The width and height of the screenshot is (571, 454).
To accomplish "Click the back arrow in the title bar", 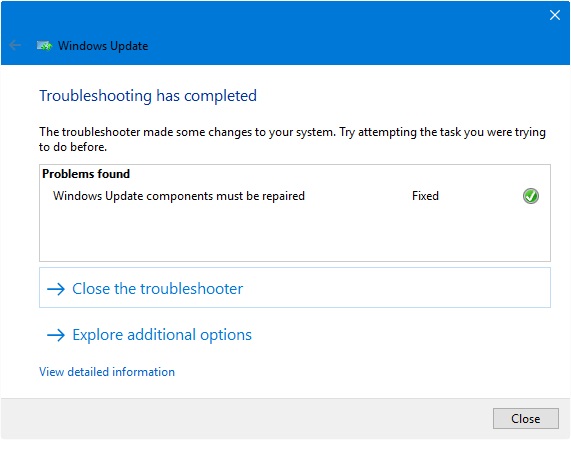I will [15, 46].
